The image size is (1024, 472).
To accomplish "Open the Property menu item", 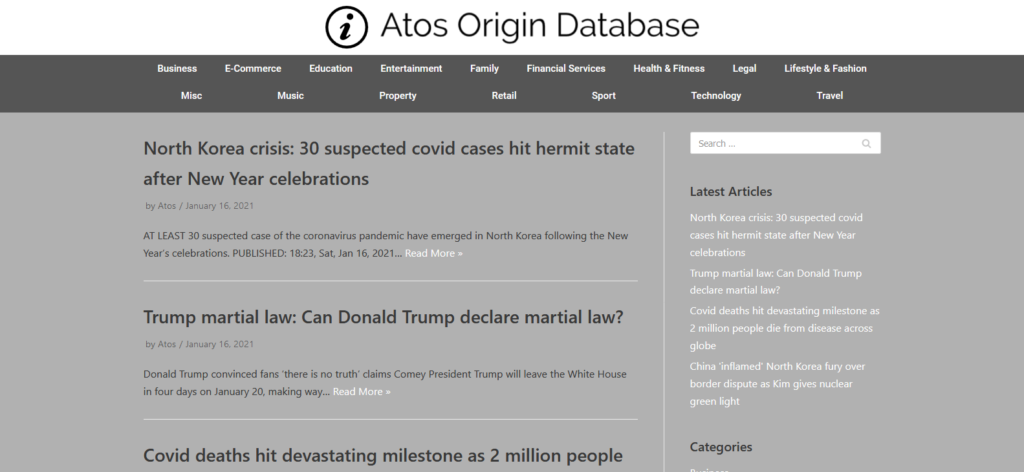I will pyautogui.click(x=398, y=96).
